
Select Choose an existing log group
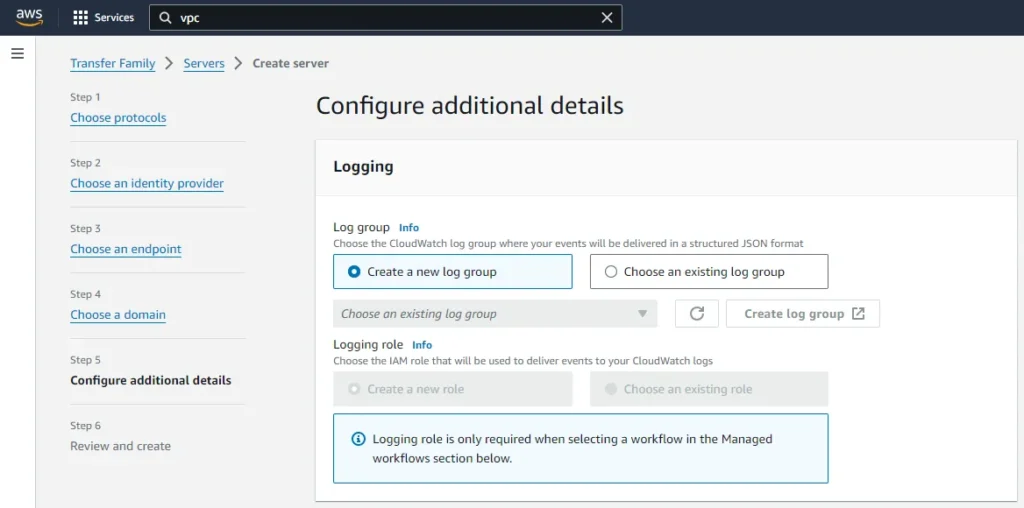(x=611, y=272)
